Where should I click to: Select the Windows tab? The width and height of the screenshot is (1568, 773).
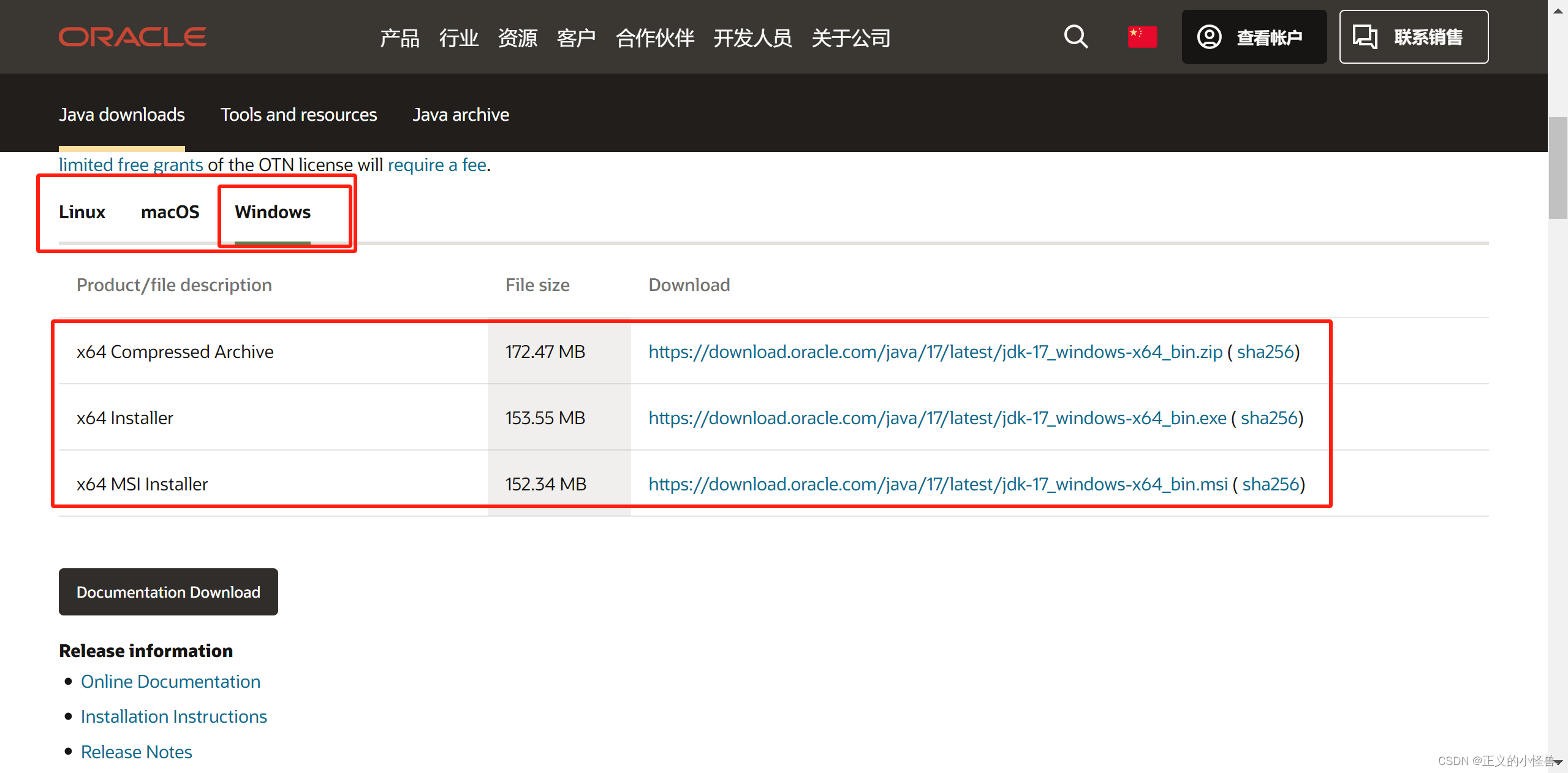click(x=273, y=212)
